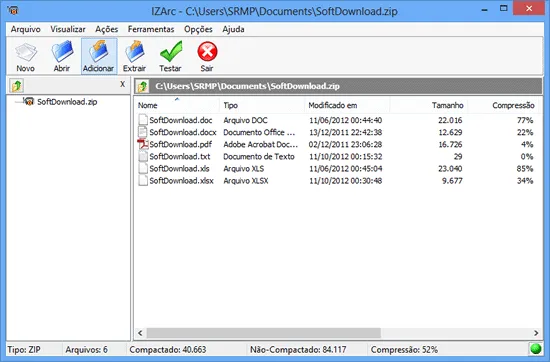This screenshot has width=550, height=362.
Task: Select the SoftDownload.xlsx file name
Action: (x=181, y=181)
